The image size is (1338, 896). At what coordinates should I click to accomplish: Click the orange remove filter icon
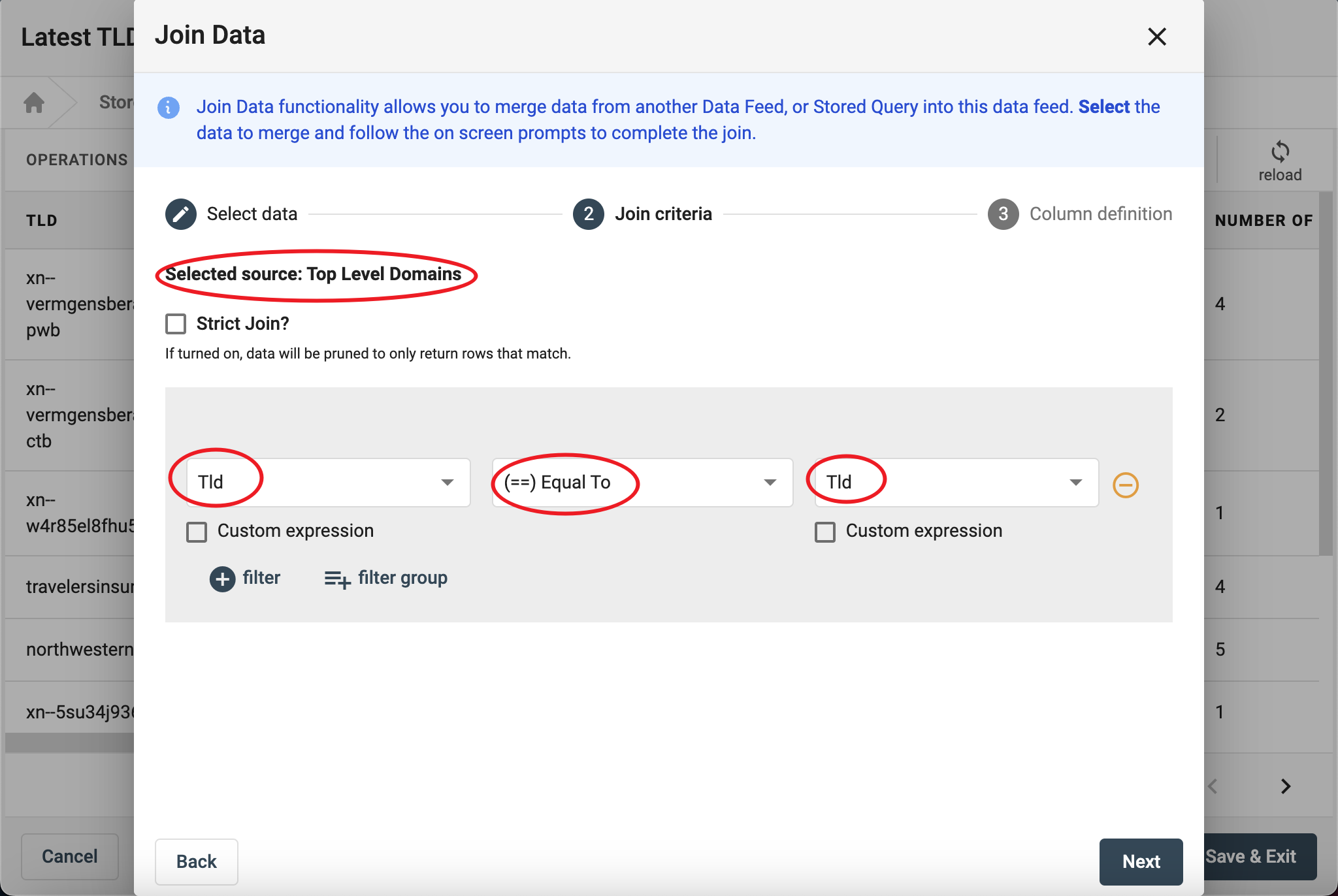click(1126, 485)
